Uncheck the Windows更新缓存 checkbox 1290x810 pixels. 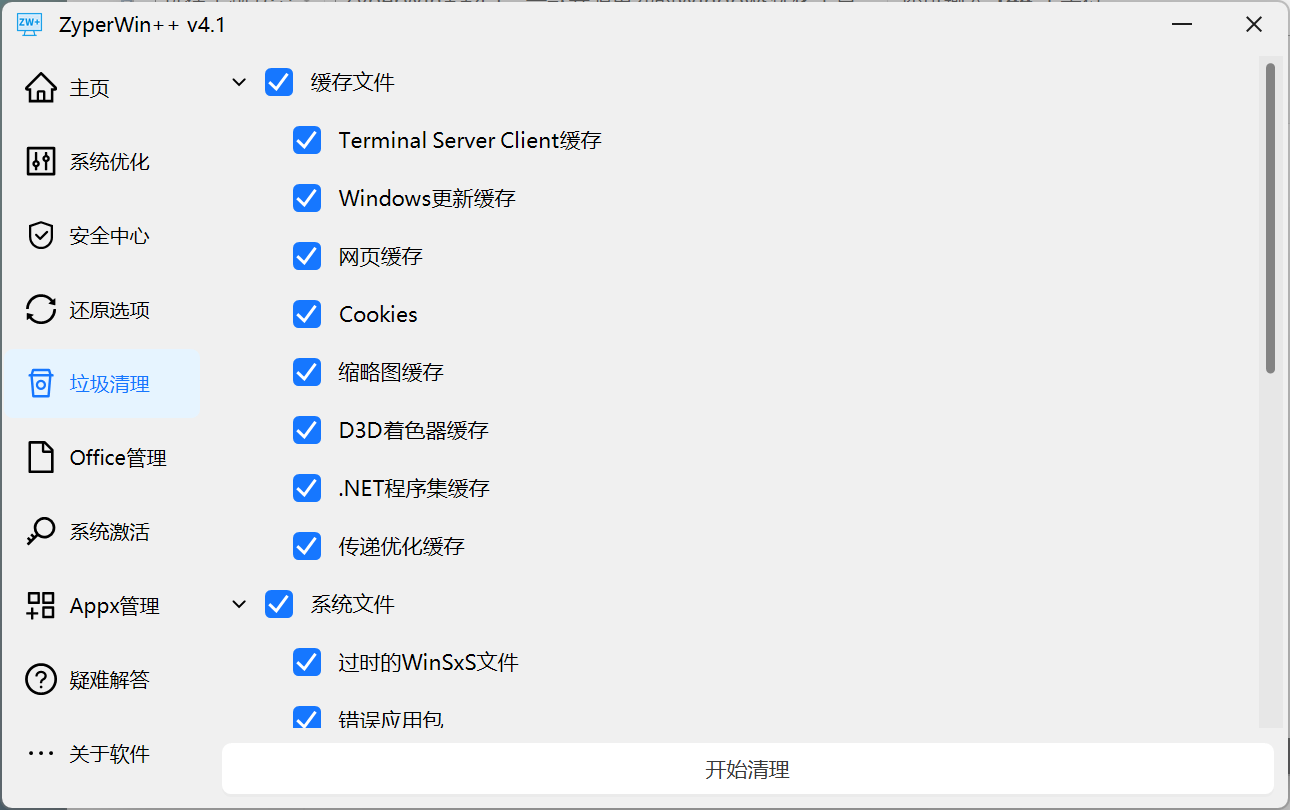pos(307,198)
